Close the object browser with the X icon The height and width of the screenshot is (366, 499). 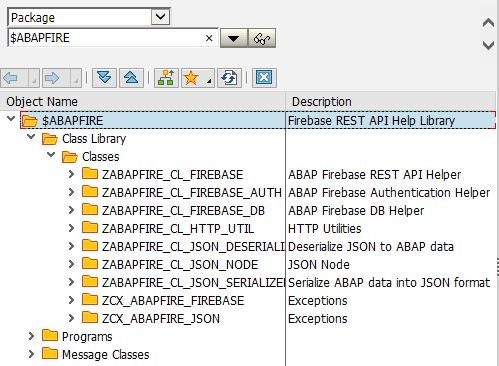[264, 78]
